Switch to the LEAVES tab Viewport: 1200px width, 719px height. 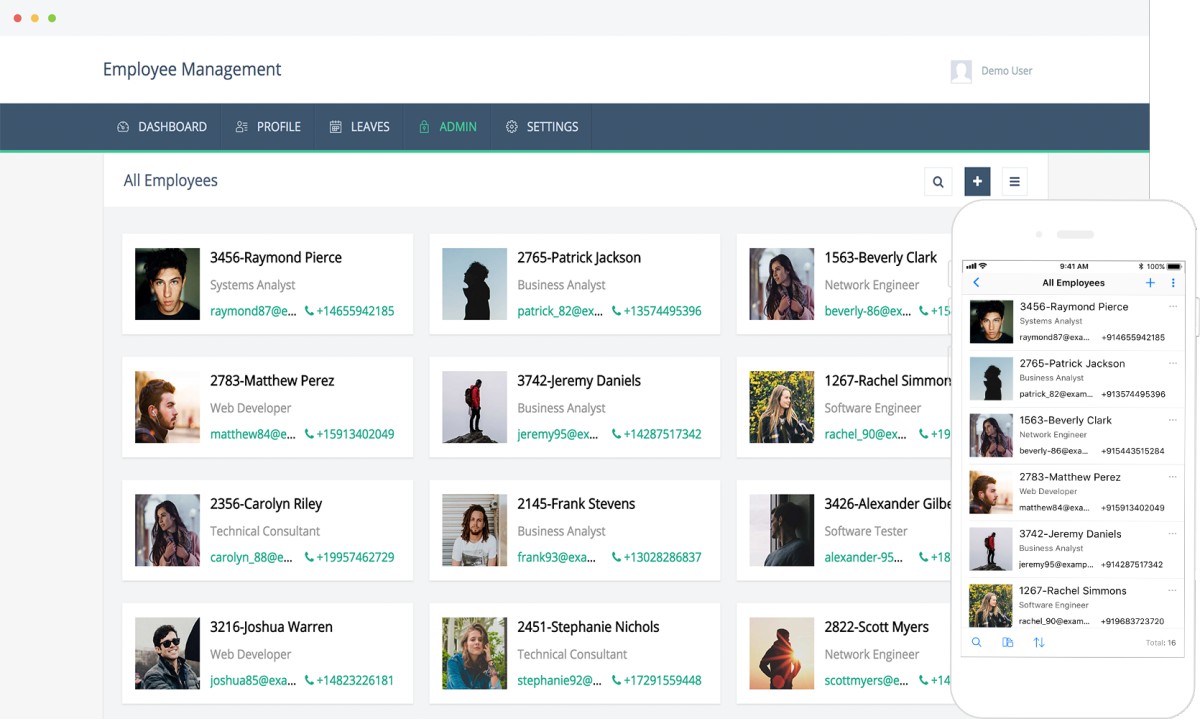coord(358,126)
